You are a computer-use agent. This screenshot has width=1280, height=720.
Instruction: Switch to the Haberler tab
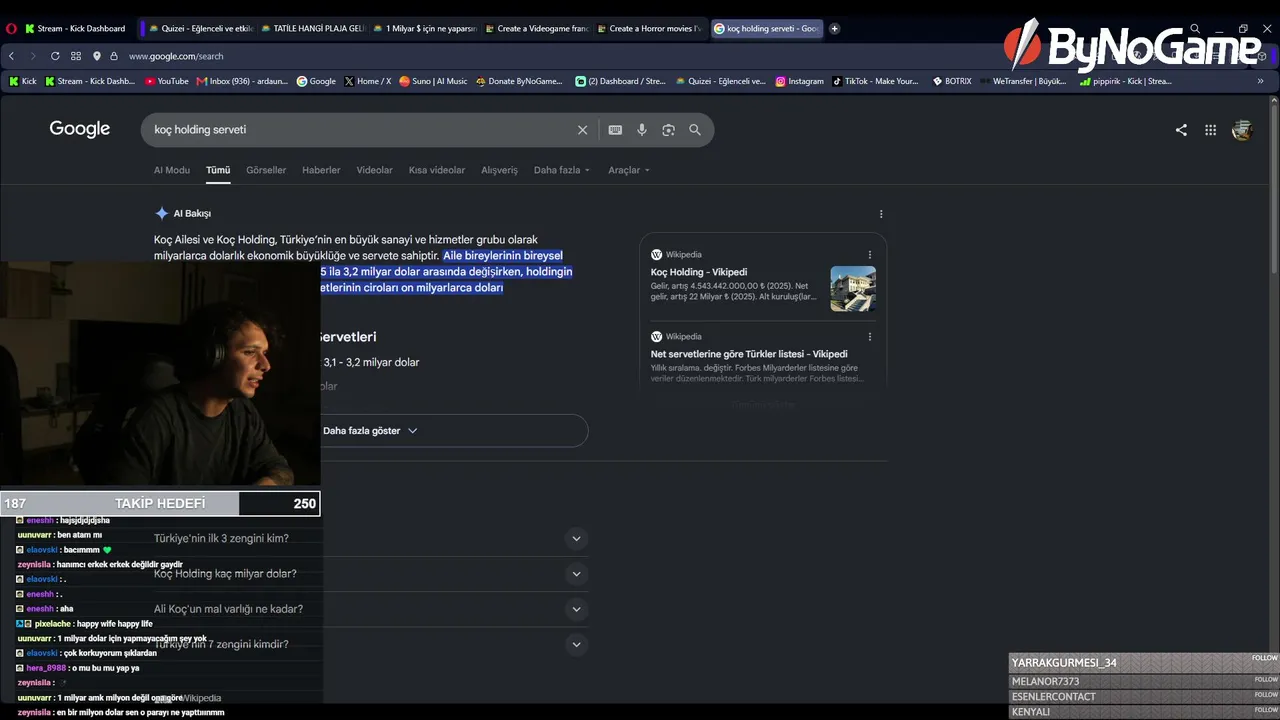coord(321,170)
